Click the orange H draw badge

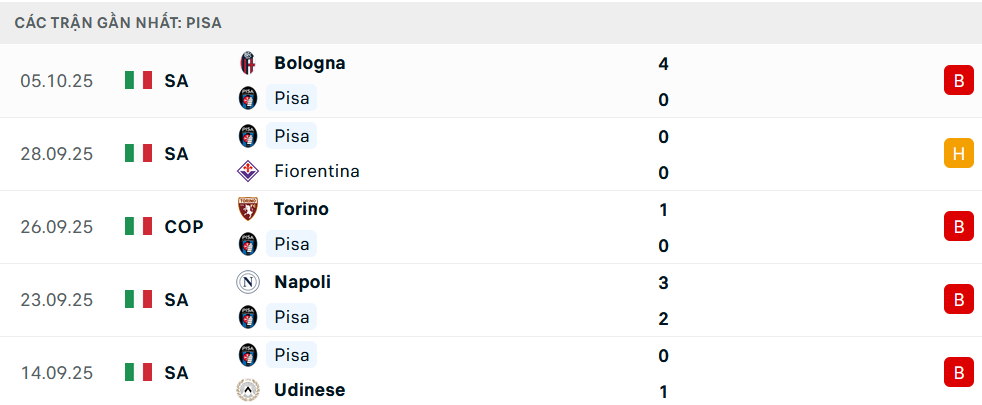click(x=958, y=154)
